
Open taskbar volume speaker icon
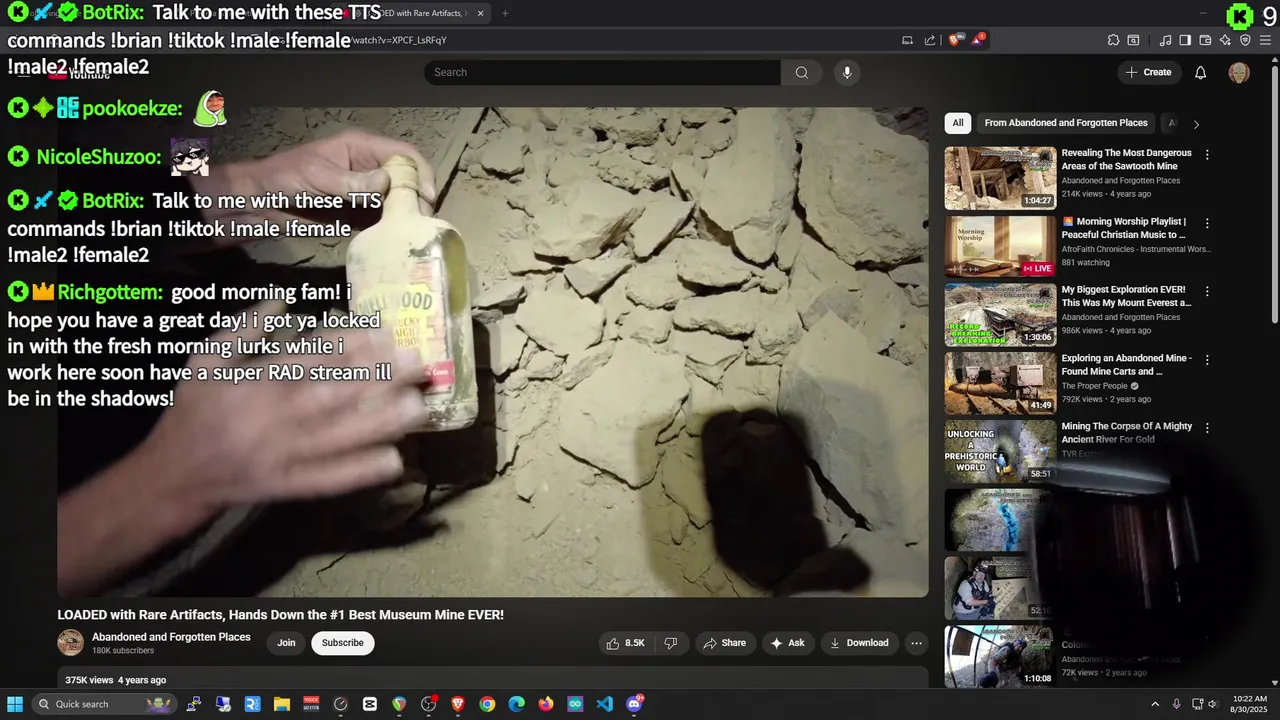tap(1213, 704)
